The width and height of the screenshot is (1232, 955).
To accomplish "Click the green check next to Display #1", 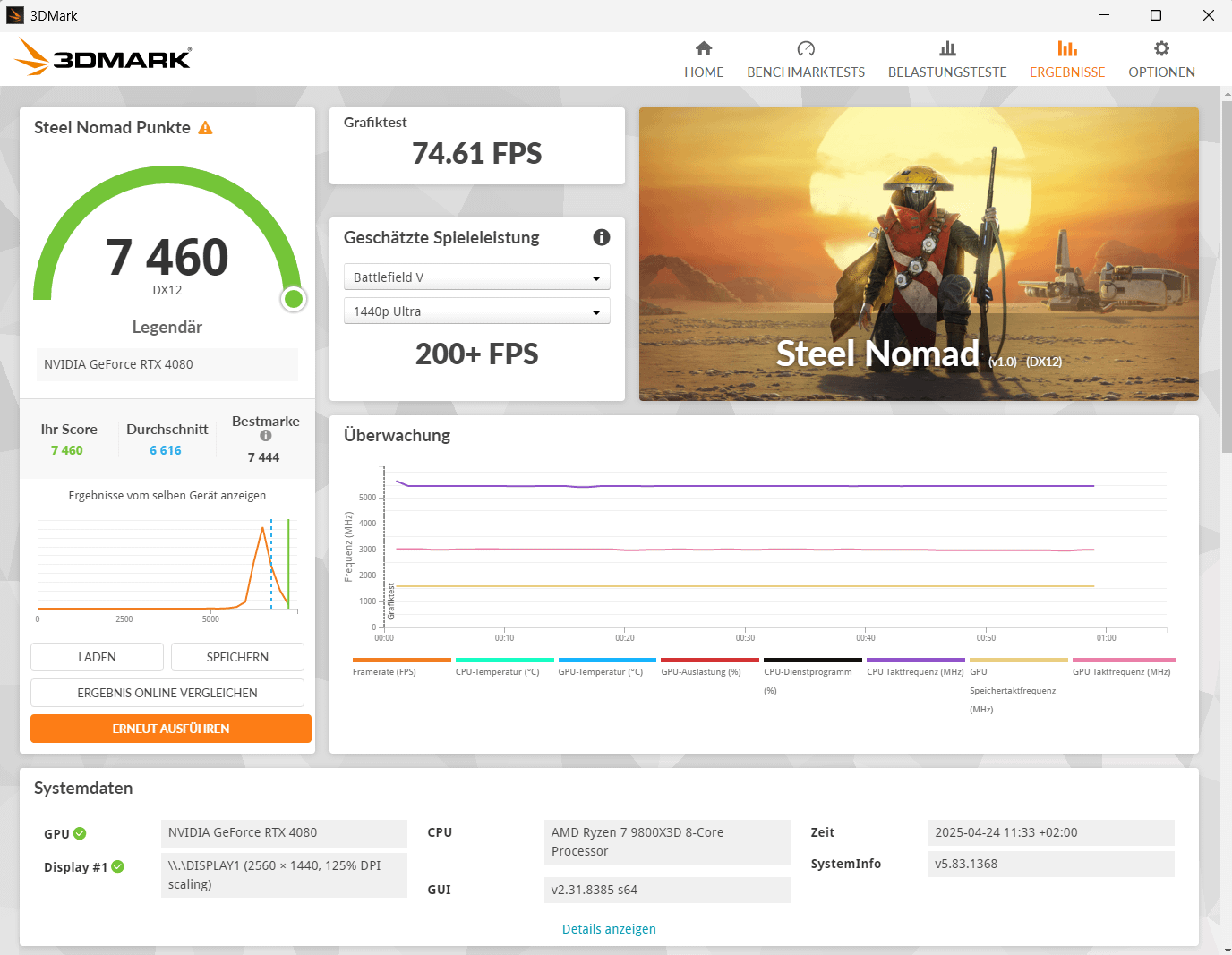I will click(x=118, y=866).
